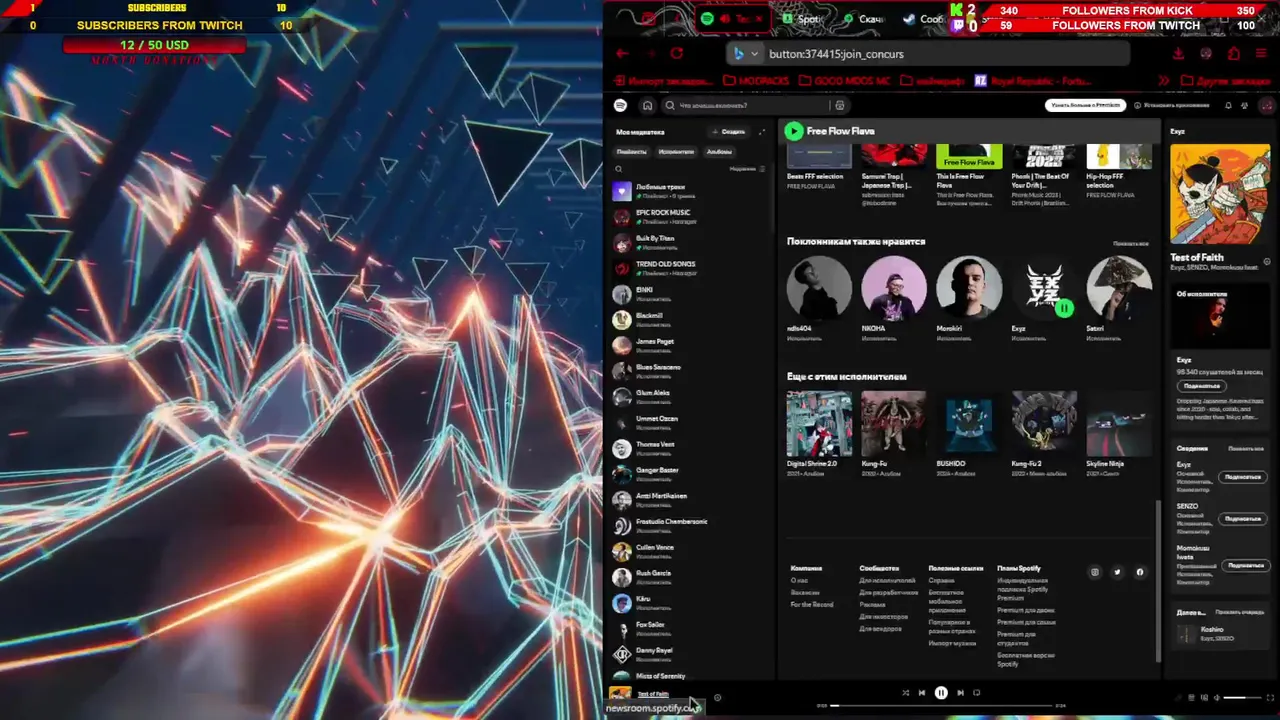Seek on the track progress bar
The width and height of the screenshot is (1280, 720).
pyautogui.click(x=941, y=705)
